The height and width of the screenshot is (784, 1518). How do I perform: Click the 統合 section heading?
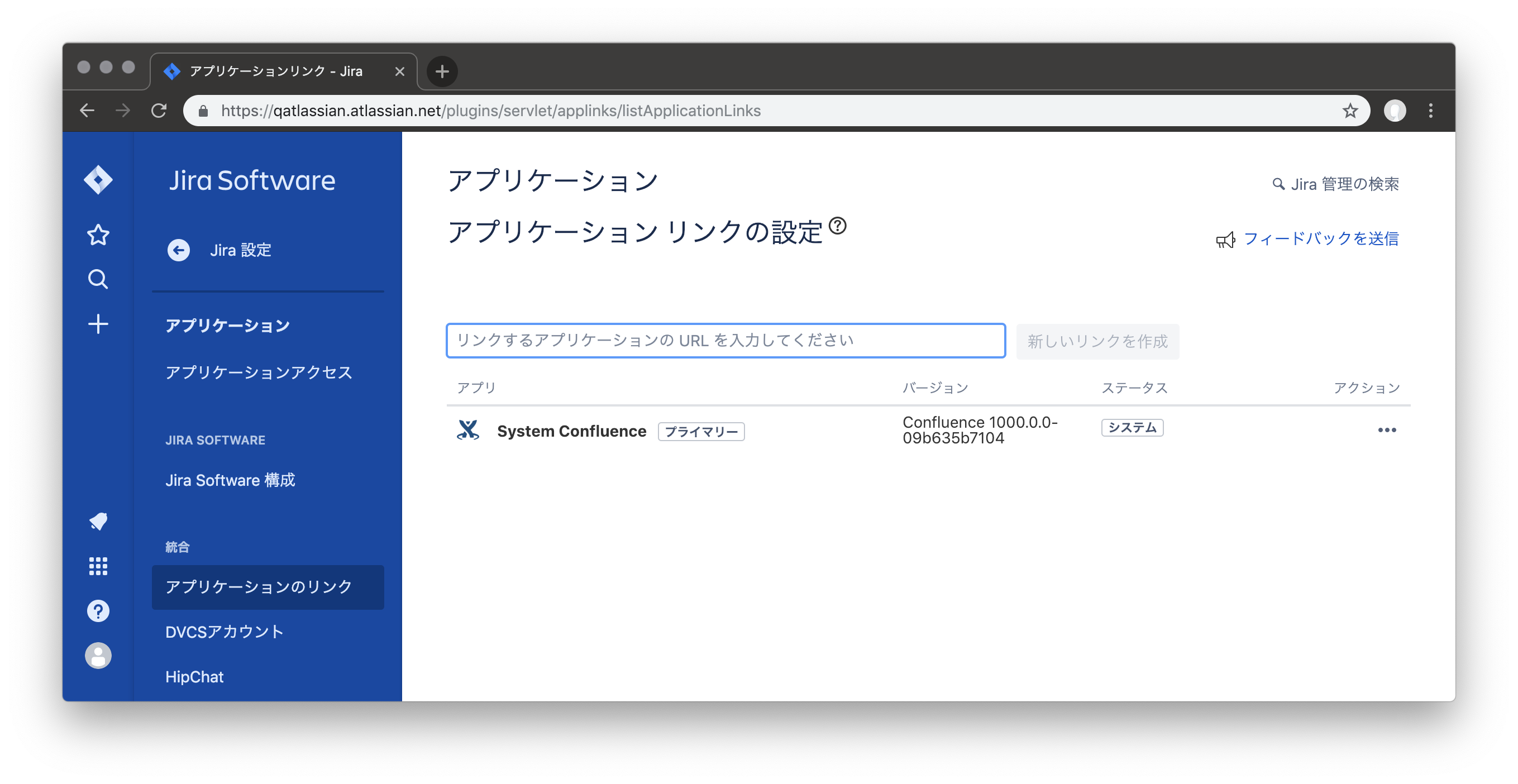178,547
